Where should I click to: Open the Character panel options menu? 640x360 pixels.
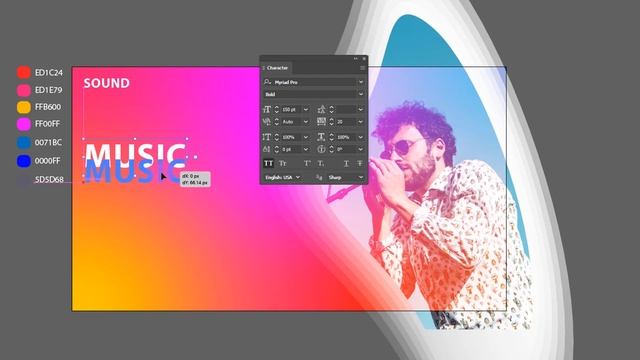pos(362,68)
